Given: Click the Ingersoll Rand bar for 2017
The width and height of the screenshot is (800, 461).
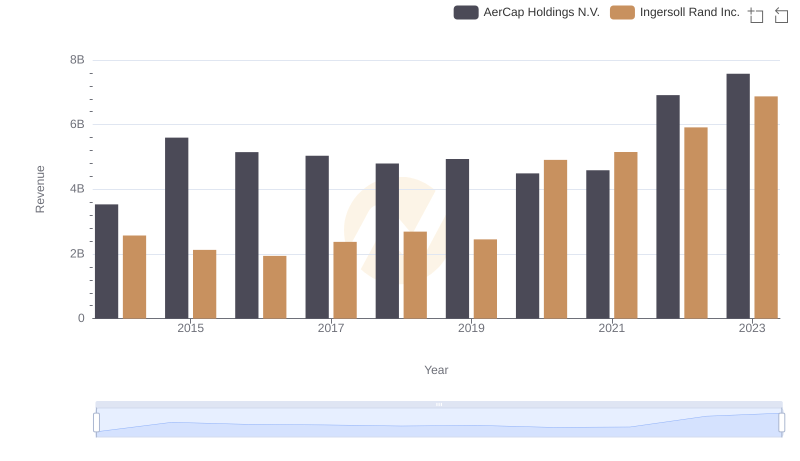Looking at the screenshot, I should point(345,280).
